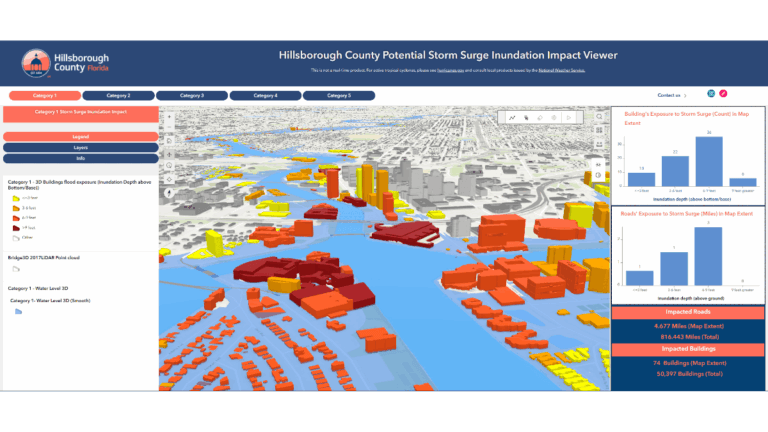The image size is (768, 432).
Task: Select the Category 5 tab
Action: (x=340, y=95)
